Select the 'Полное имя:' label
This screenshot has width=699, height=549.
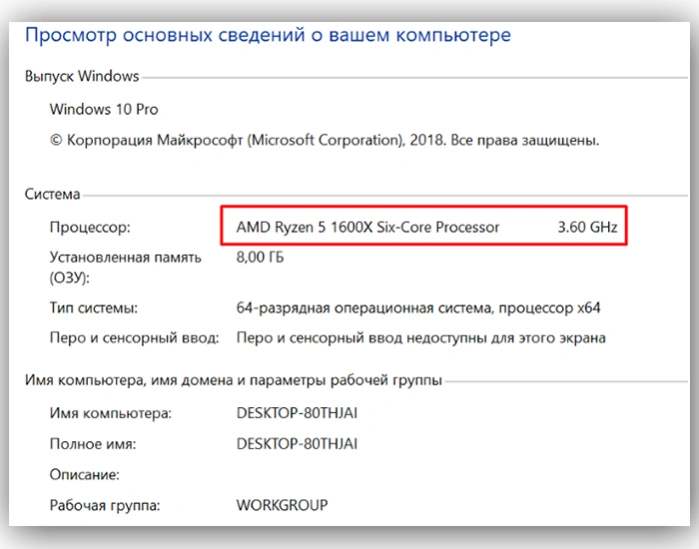(x=93, y=444)
